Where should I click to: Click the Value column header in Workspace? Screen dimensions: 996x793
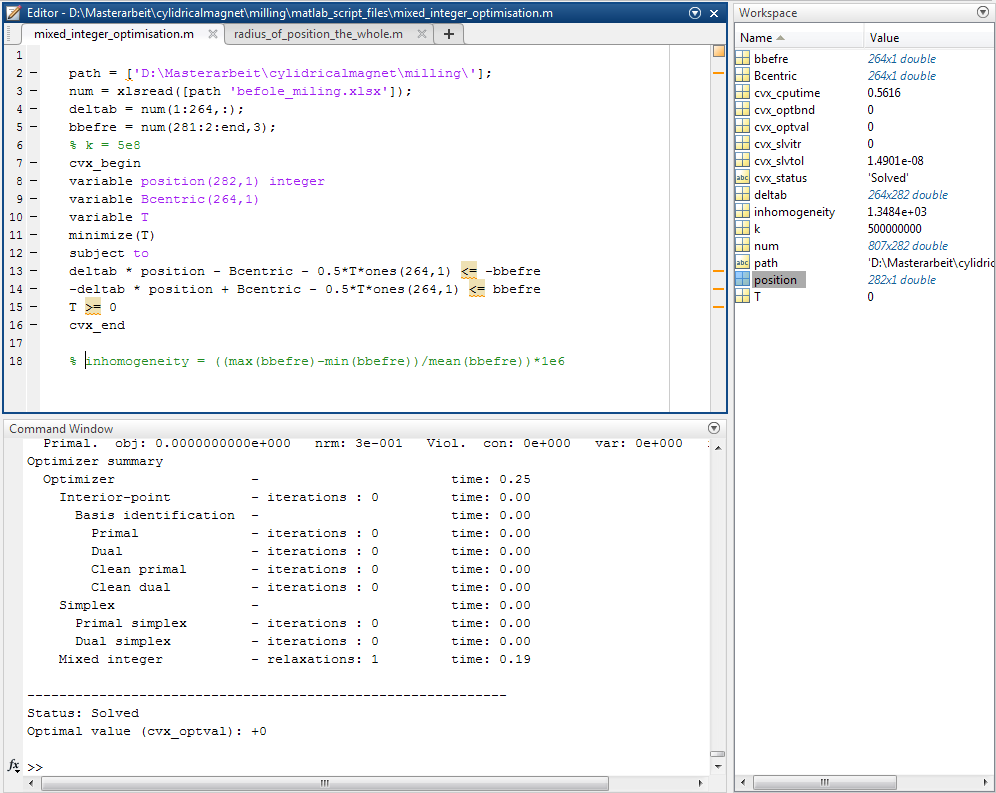927,38
